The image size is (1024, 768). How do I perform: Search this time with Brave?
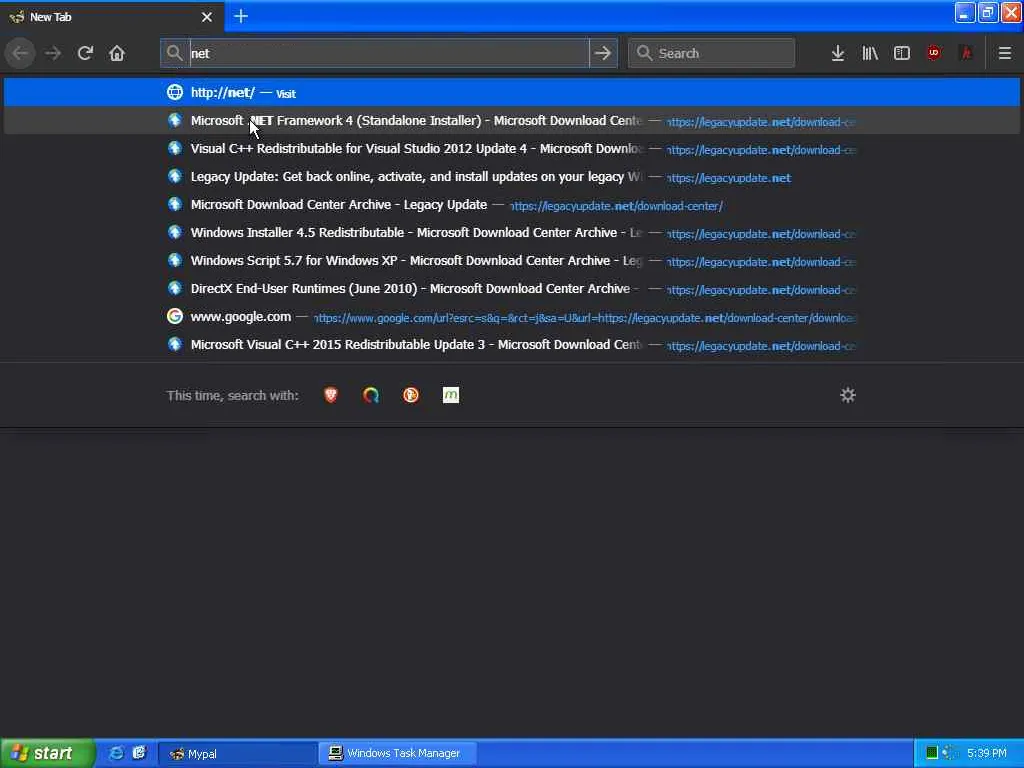(331, 395)
